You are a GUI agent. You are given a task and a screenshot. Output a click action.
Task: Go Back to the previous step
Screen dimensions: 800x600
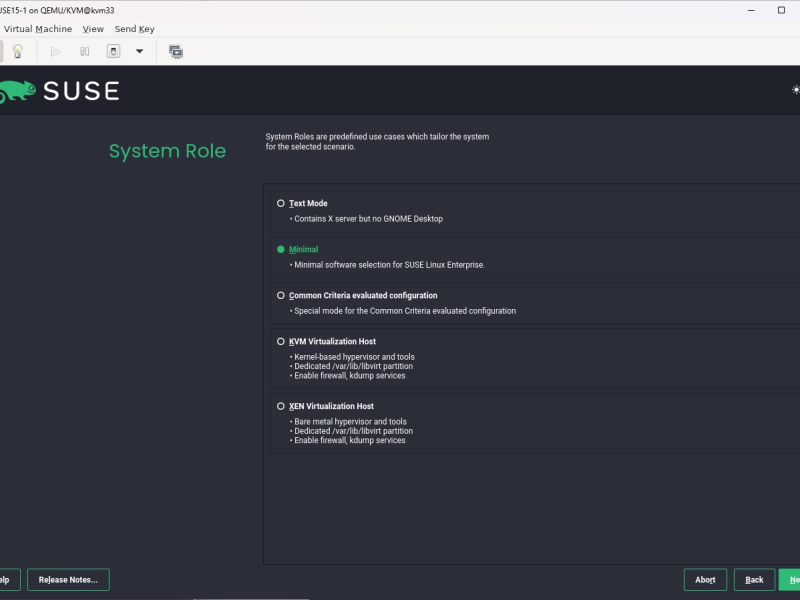coord(754,580)
